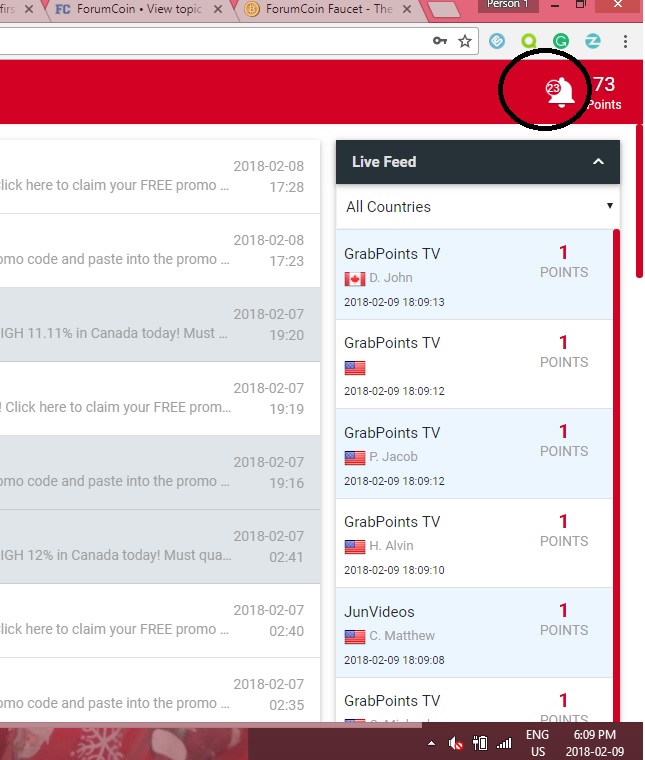Show hidden system tray icons

tap(431, 743)
